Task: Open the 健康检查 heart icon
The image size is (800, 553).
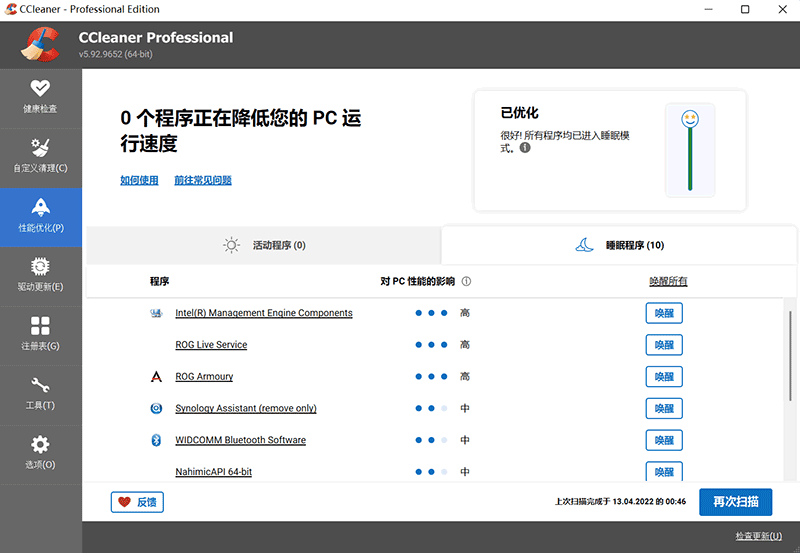Action: coord(40,89)
